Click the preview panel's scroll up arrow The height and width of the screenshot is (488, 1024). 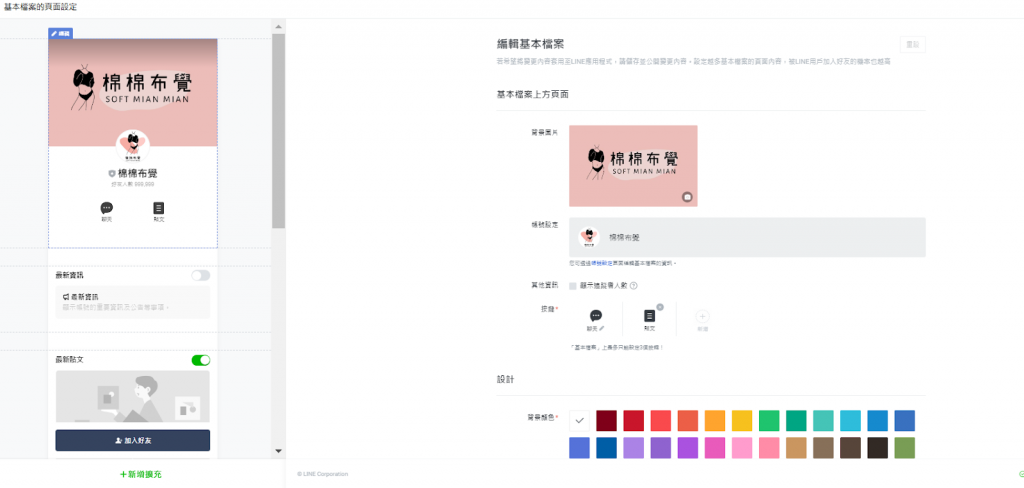[278, 27]
